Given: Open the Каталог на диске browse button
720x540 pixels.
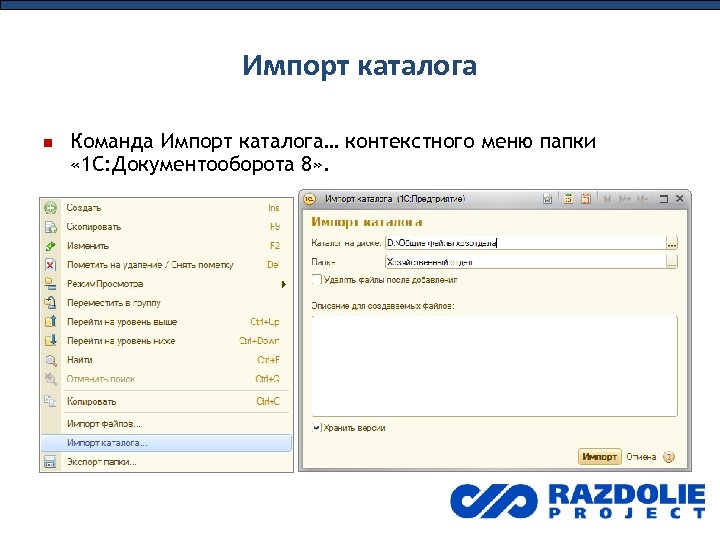Looking at the screenshot, I should 672,243.
